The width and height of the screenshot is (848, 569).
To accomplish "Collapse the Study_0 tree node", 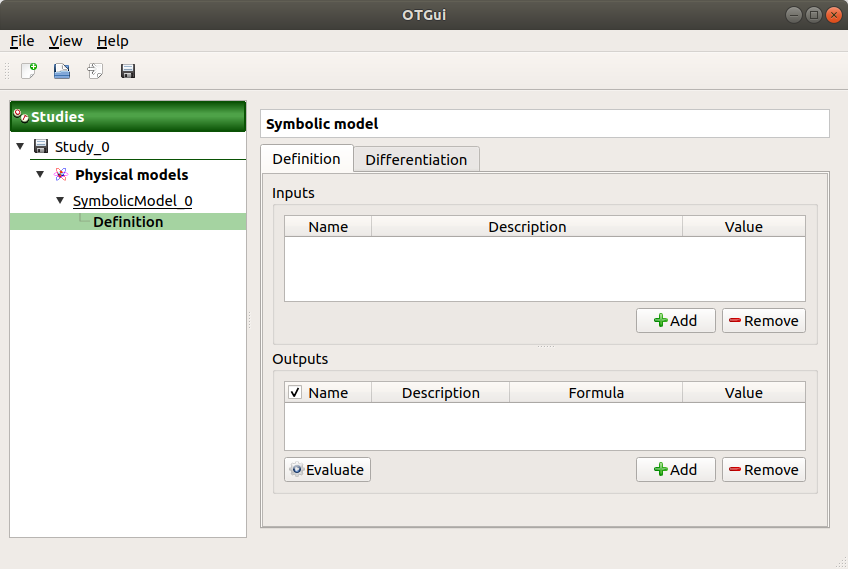I will pos(20,147).
